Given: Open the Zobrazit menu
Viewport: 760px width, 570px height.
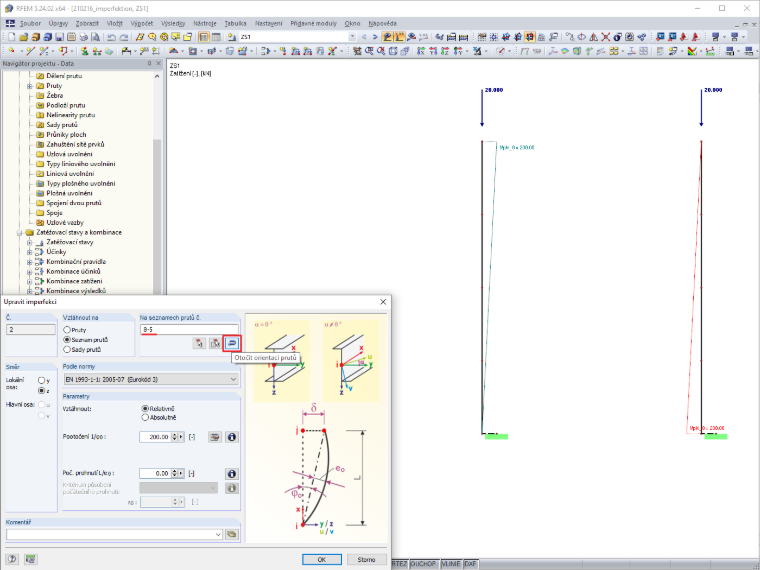Looking at the screenshot, I should [87, 23].
